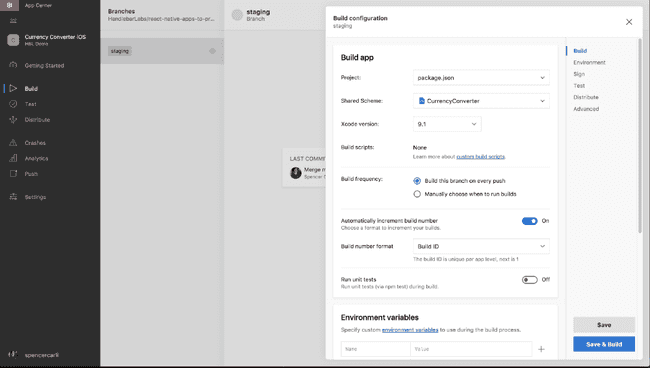Viewport: 650px width, 368px height.
Task: Enable the Run unit tests toggle
Action: coord(529,280)
